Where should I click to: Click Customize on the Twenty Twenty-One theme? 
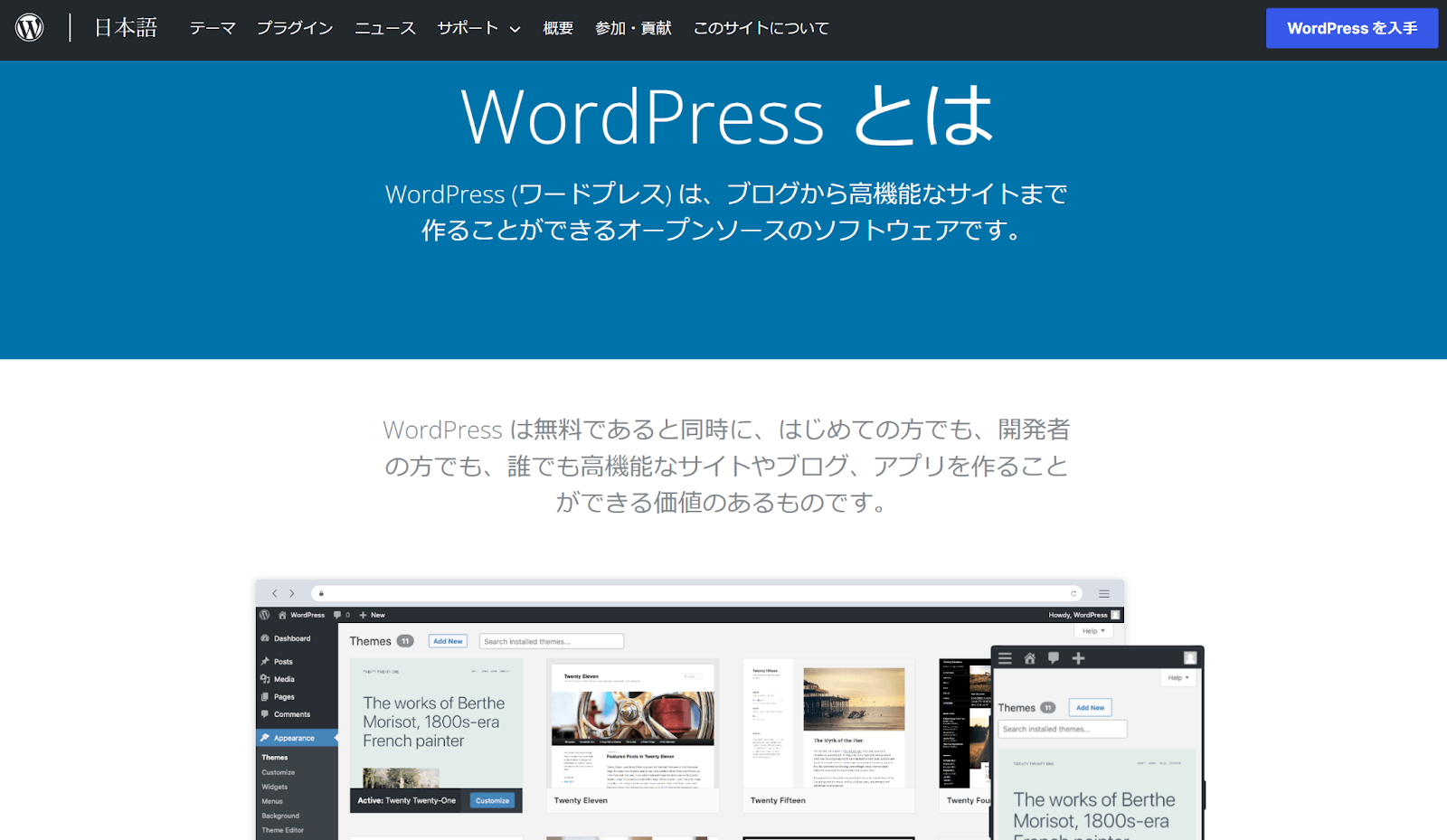pos(492,800)
